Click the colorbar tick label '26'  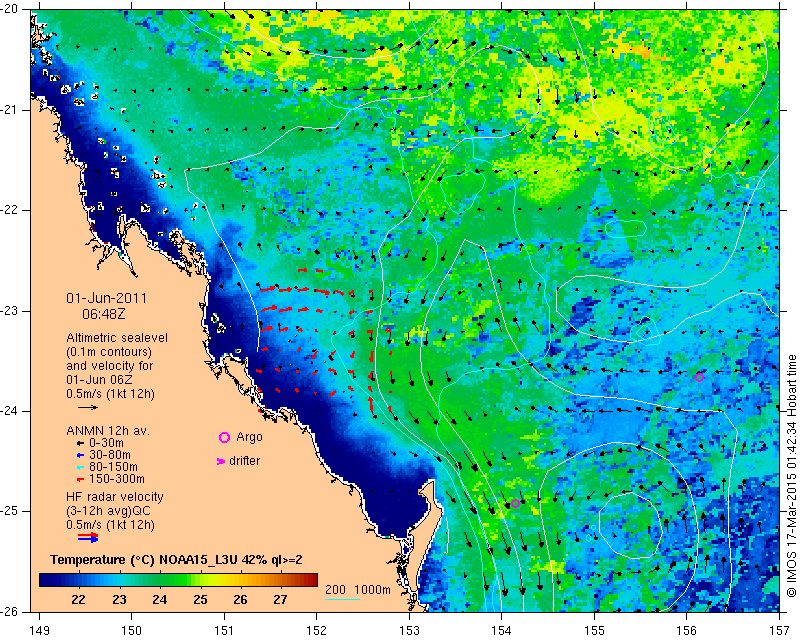click(x=240, y=600)
